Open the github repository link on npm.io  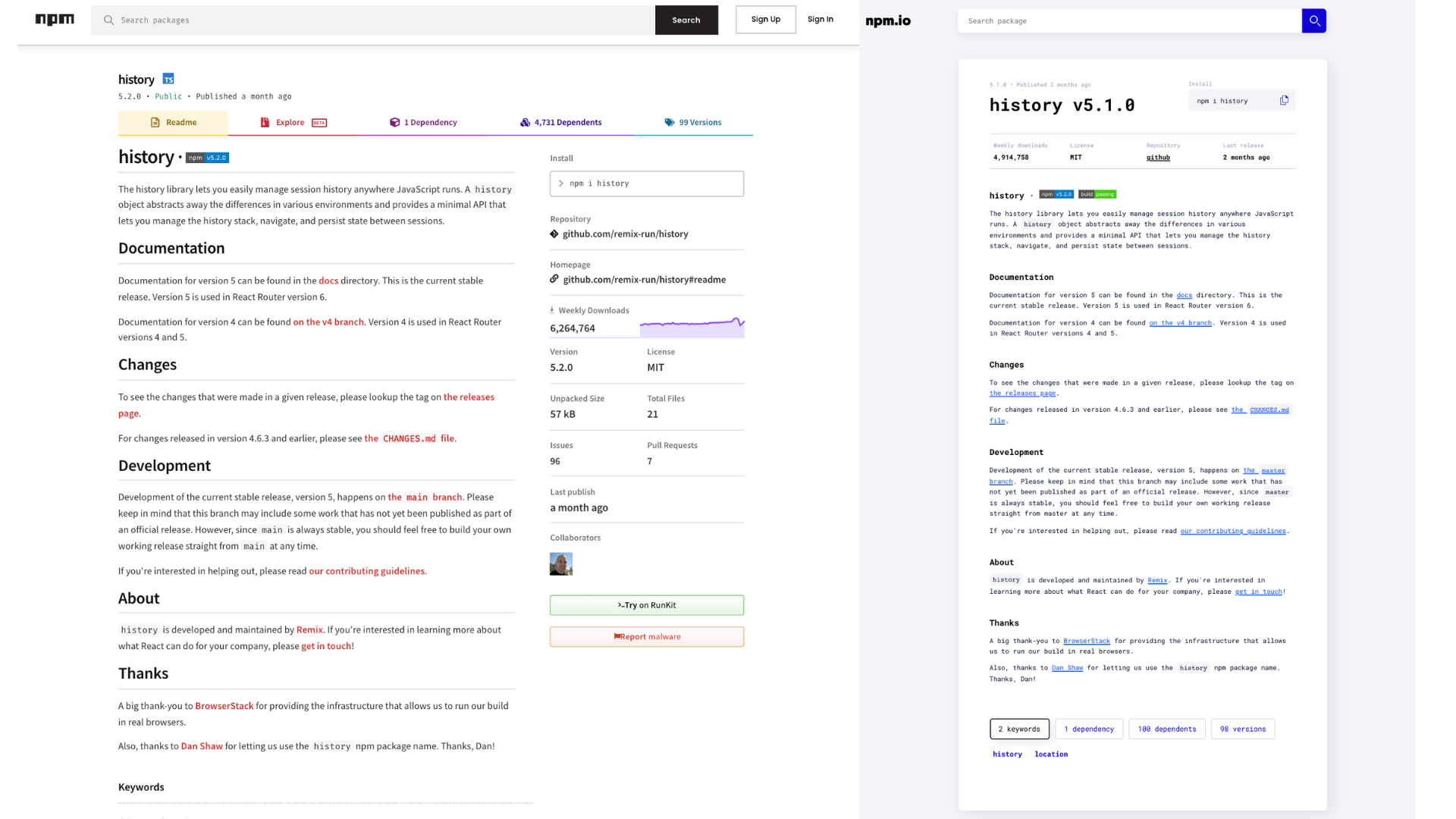click(1158, 157)
